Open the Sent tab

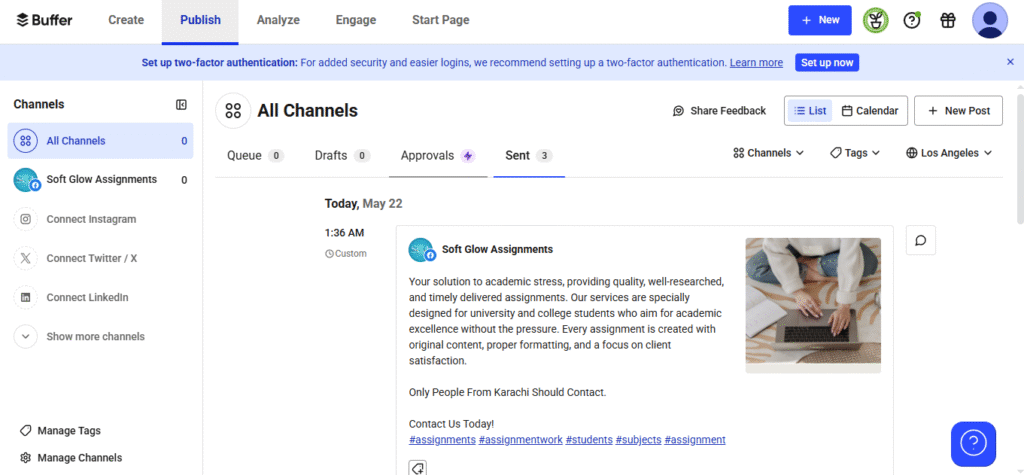(x=529, y=156)
